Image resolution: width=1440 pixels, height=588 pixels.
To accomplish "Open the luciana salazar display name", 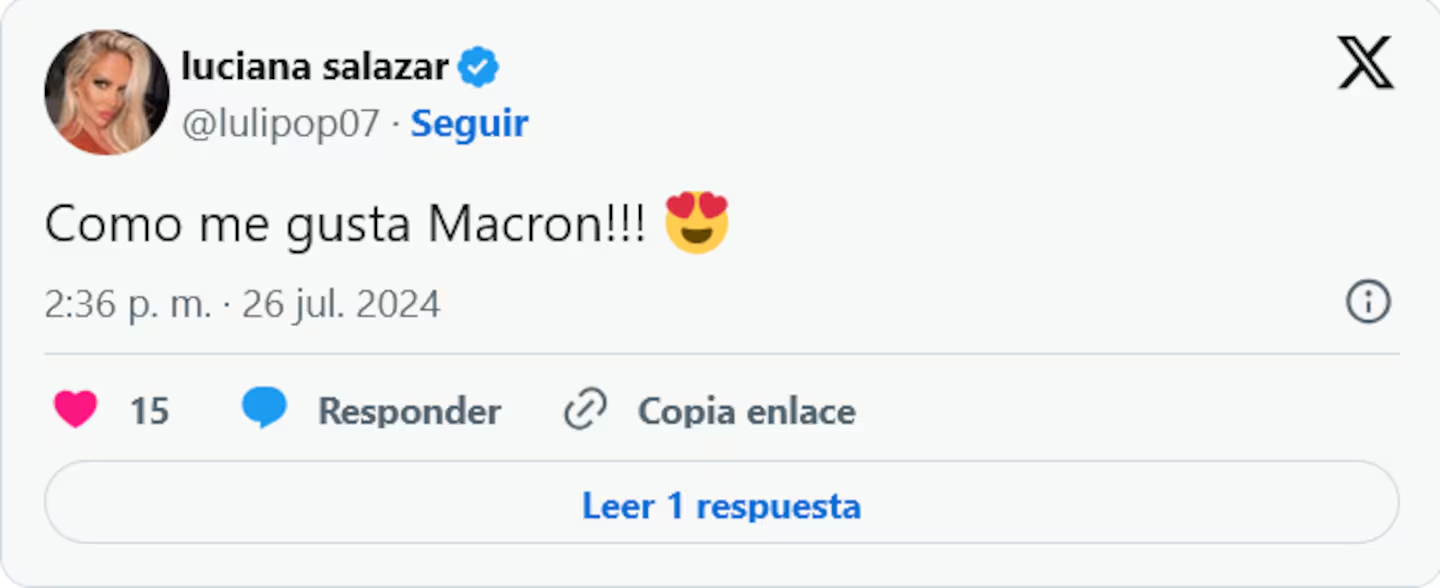I will point(314,67).
